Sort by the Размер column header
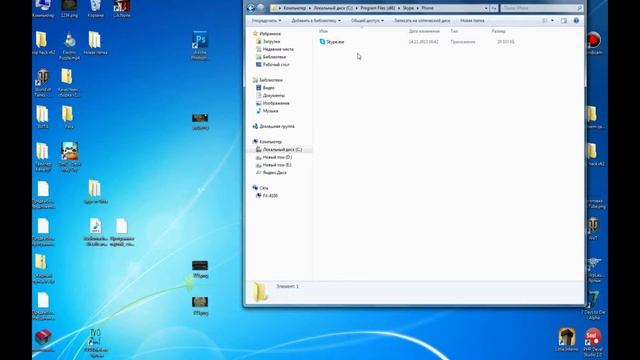640x360 pixels. coord(498,31)
